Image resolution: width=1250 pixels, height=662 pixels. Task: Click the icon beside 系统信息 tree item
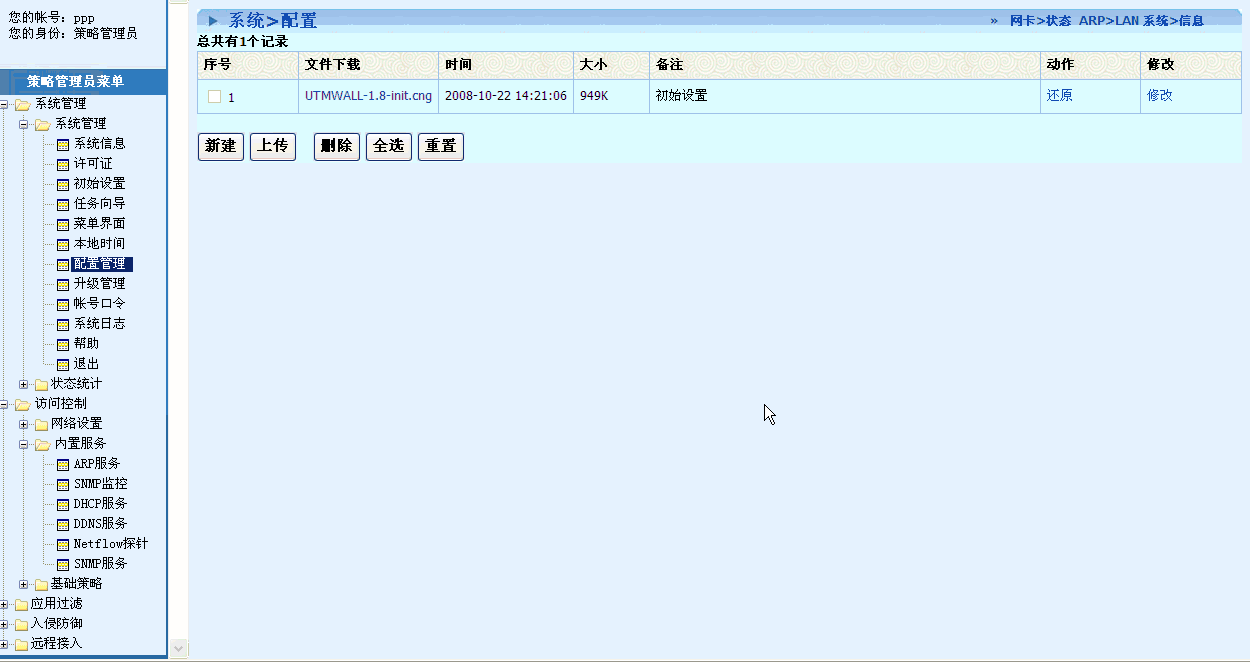[x=63, y=144]
